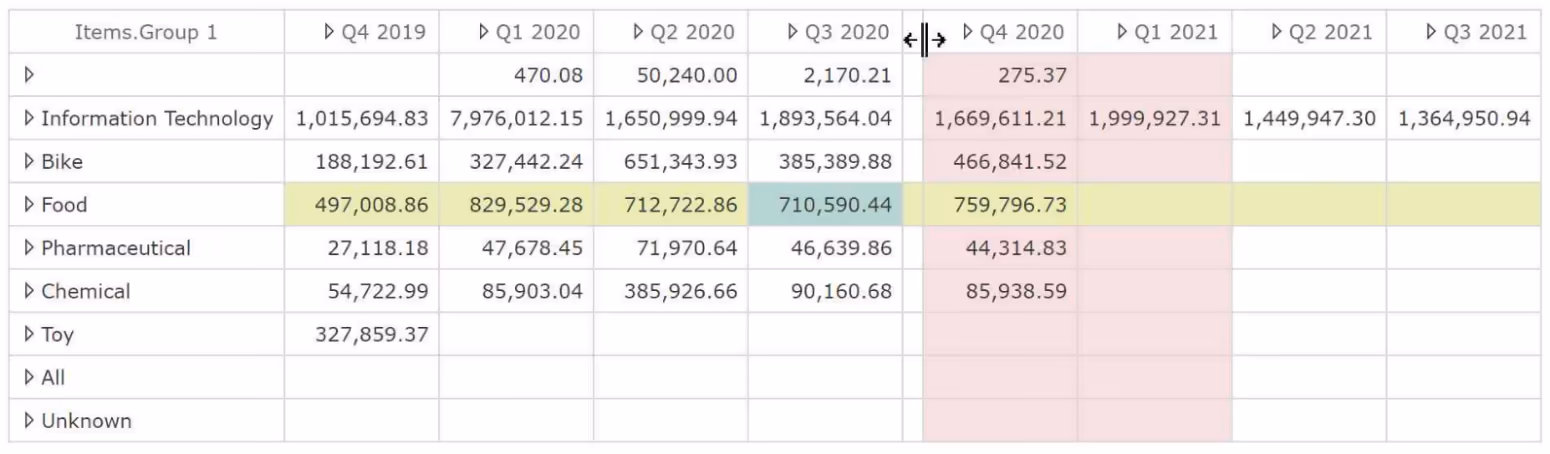
Task: Expand the blank unnamed first row
Action: pos(29,75)
